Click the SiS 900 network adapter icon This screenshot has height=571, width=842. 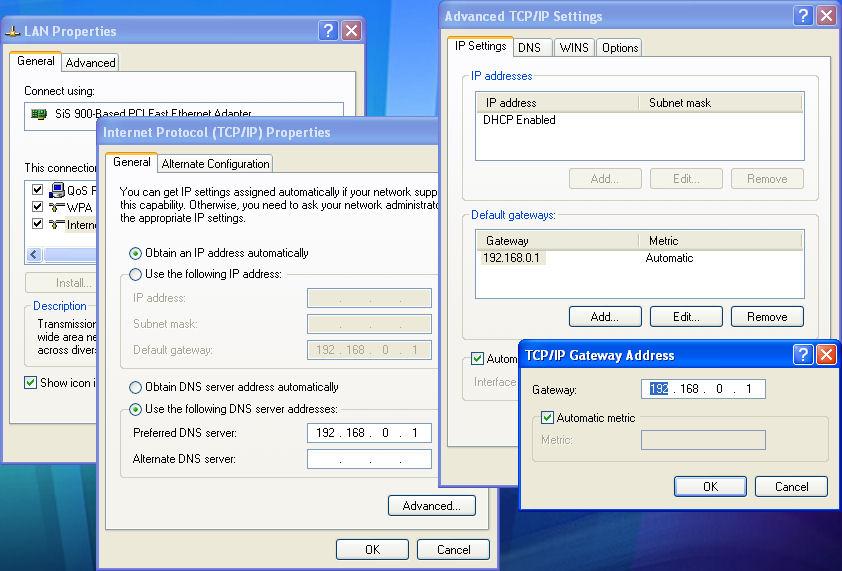pos(39,114)
